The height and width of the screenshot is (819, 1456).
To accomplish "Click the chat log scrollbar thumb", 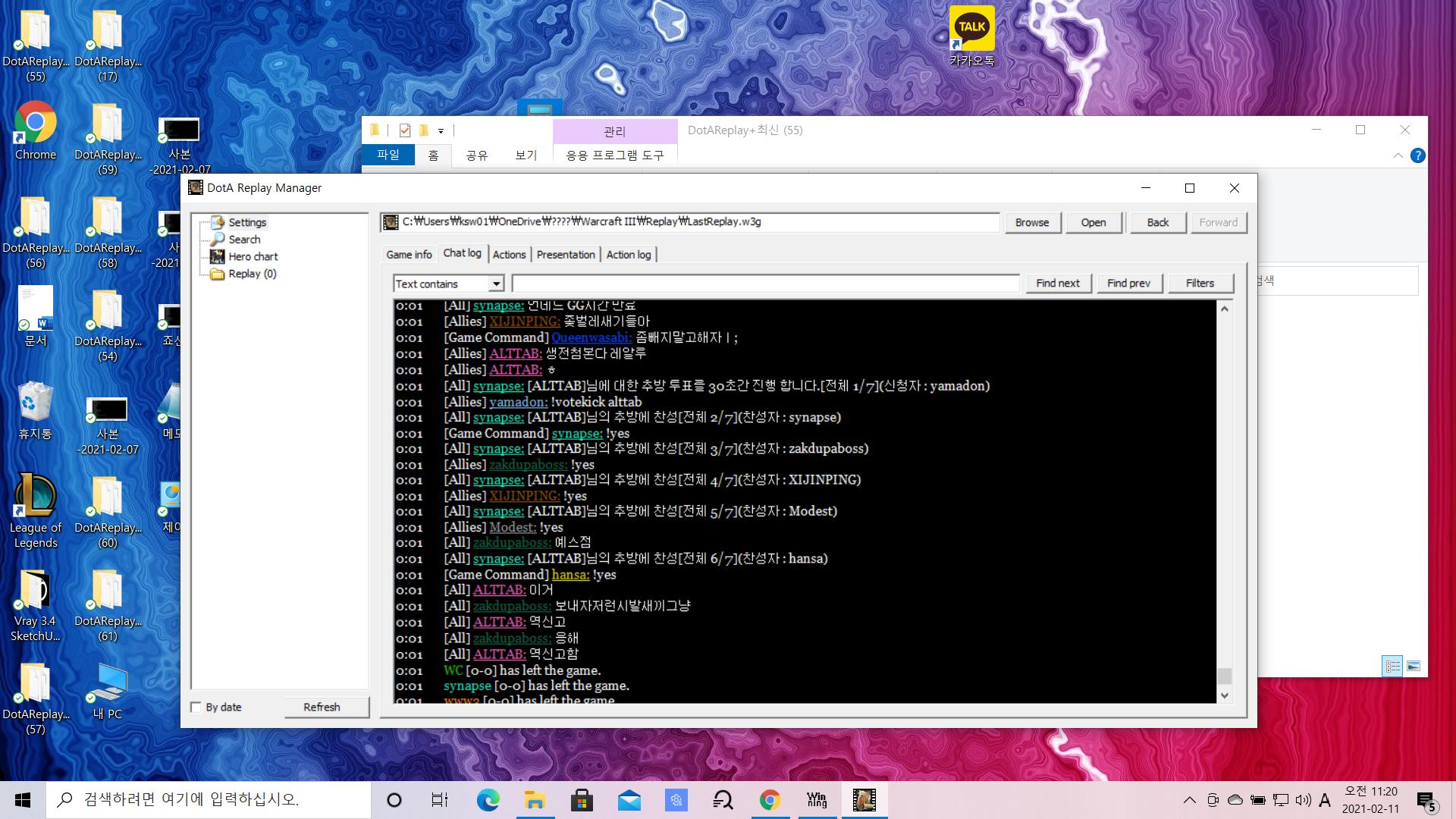I will (x=1224, y=676).
